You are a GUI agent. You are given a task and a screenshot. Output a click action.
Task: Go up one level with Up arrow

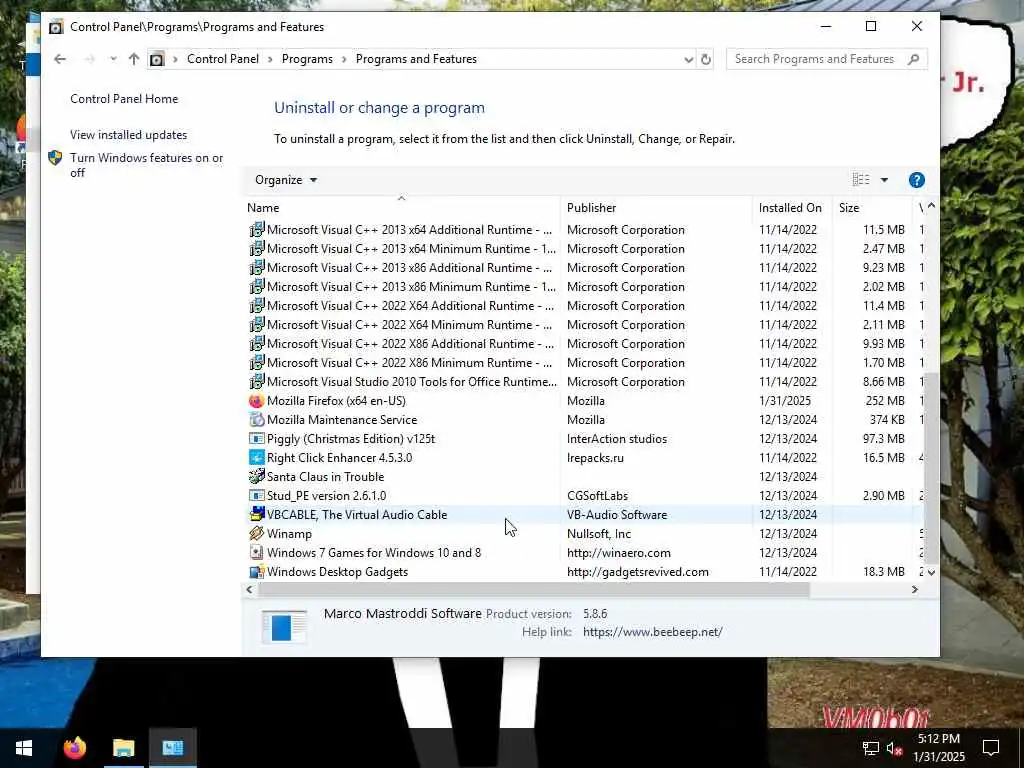click(134, 59)
